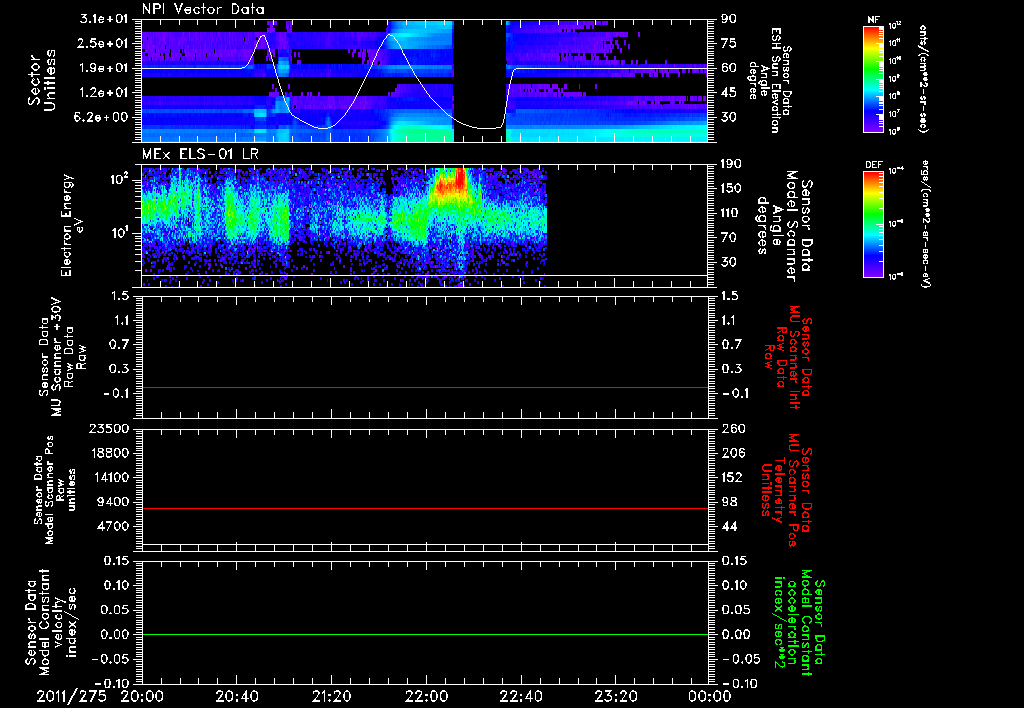1024x708 pixels.
Task: Click the "90" Sun Elevation tick label
Action: tap(729, 19)
